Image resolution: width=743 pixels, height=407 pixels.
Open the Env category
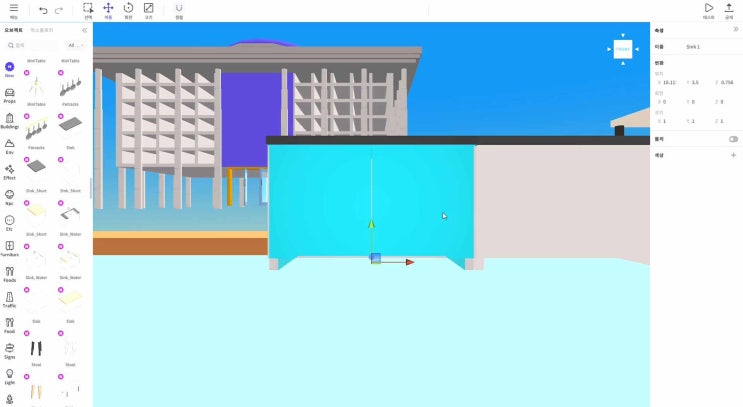click(9, 146)
